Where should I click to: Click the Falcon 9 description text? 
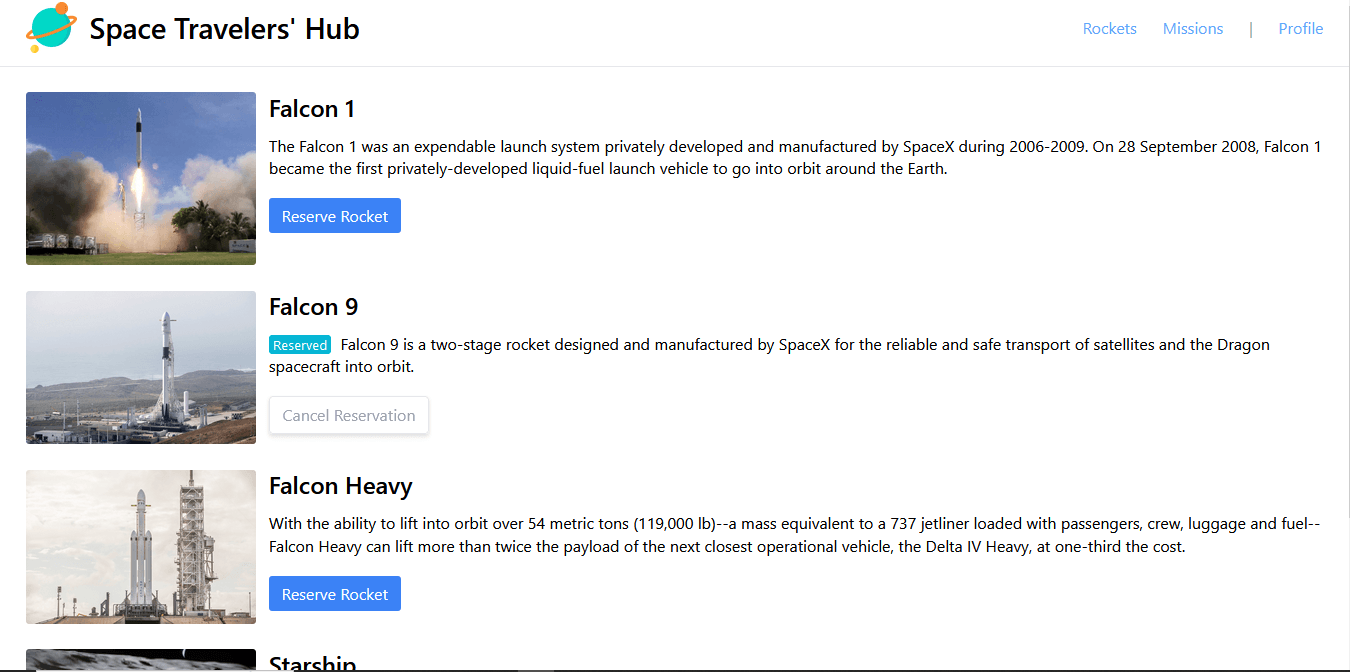click(770, 356)
